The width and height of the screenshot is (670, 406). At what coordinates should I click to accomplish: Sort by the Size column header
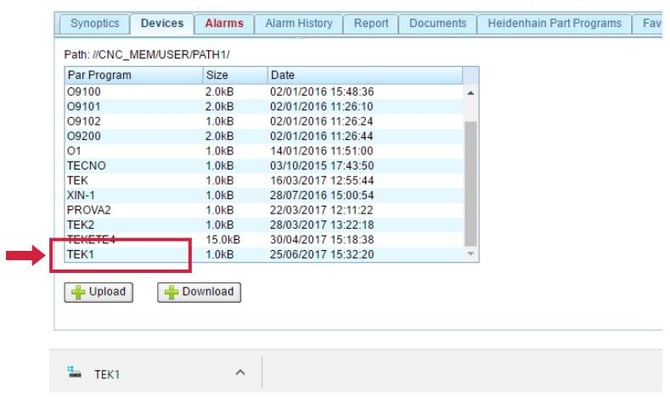235,75
